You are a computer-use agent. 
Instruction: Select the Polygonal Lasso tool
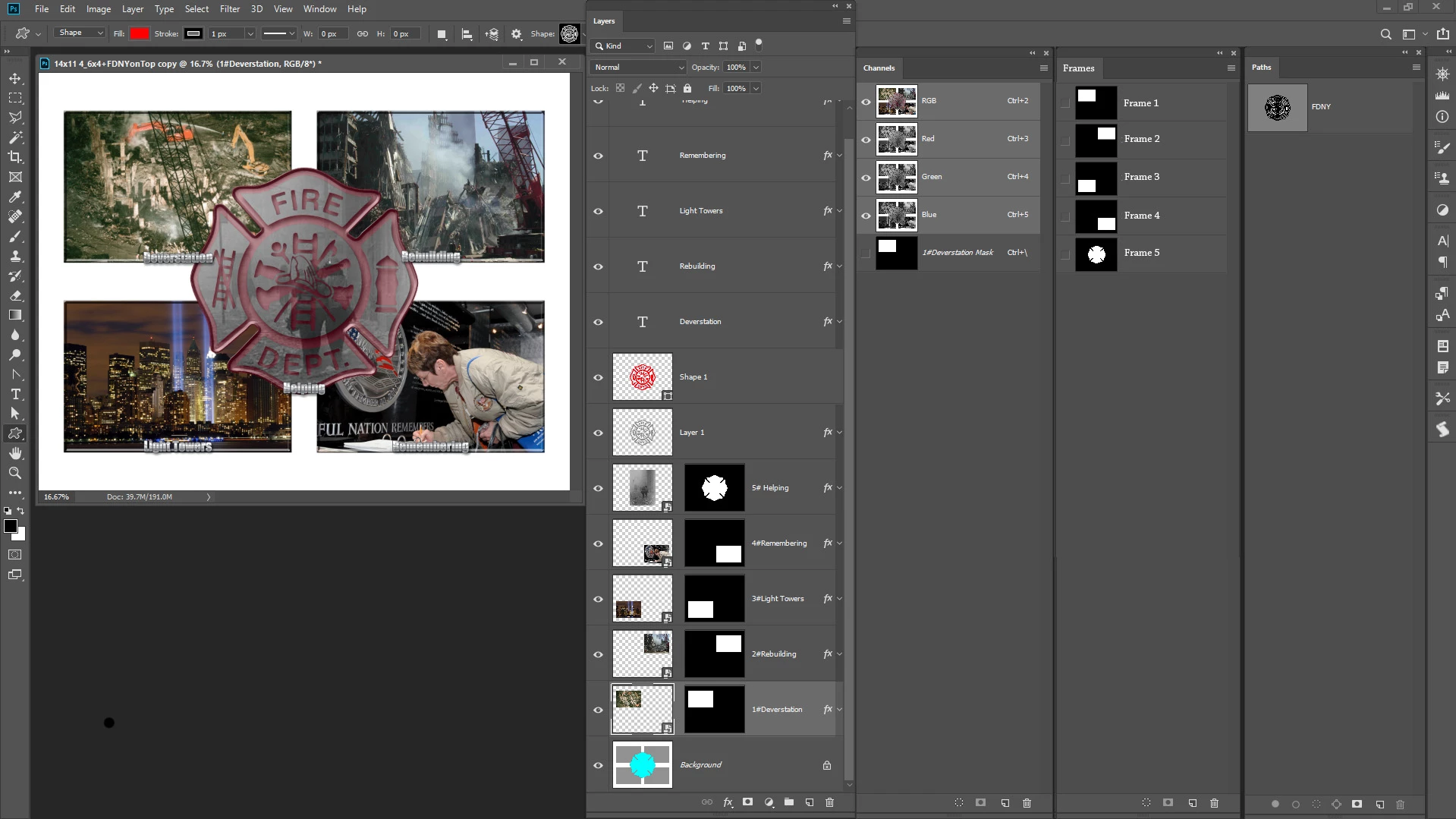[x=15, y=118]
